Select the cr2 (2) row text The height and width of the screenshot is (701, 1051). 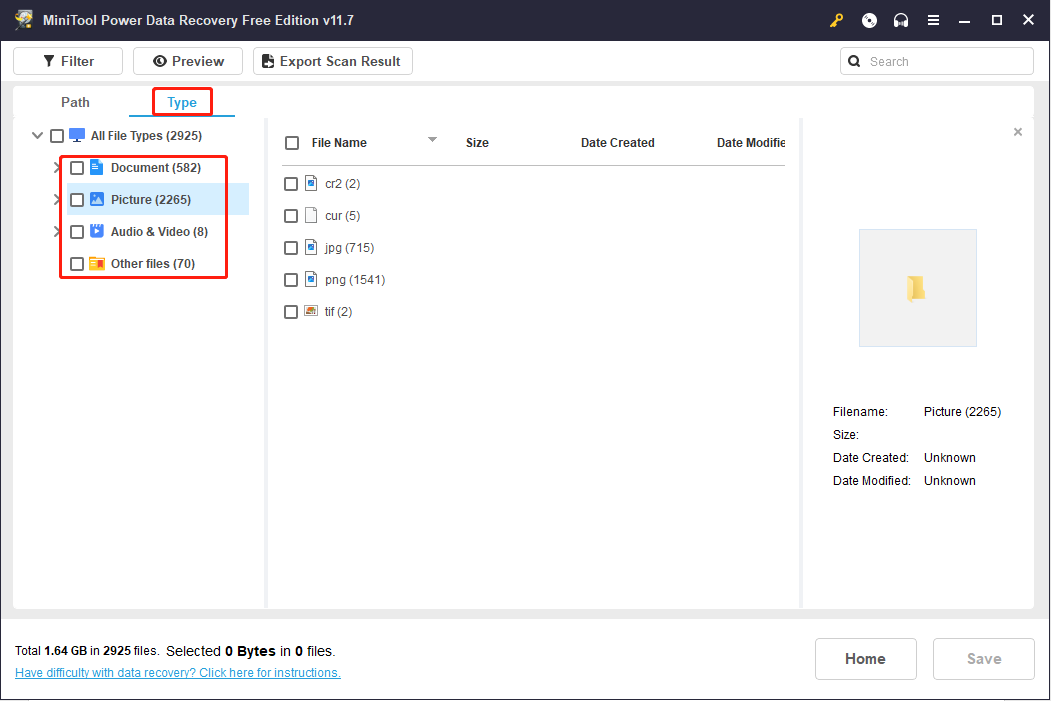pyautogui.click(x=343, y=184)
